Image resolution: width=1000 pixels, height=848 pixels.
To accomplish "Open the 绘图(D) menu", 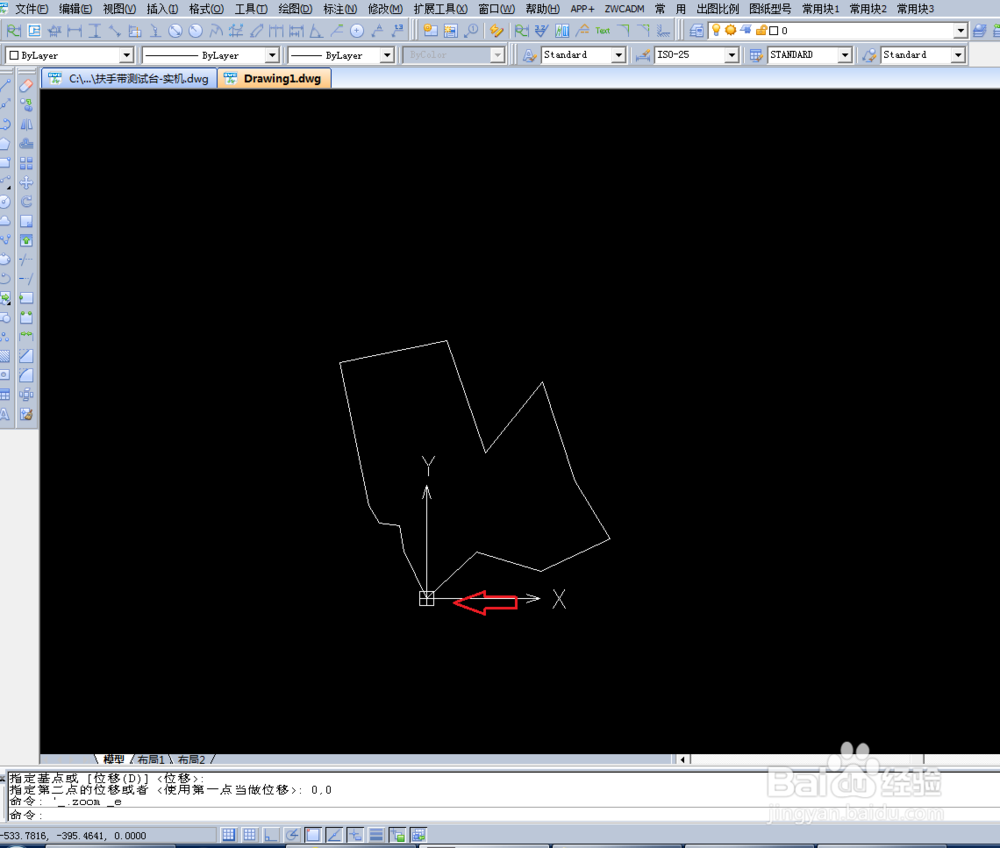I will point(295,9).
